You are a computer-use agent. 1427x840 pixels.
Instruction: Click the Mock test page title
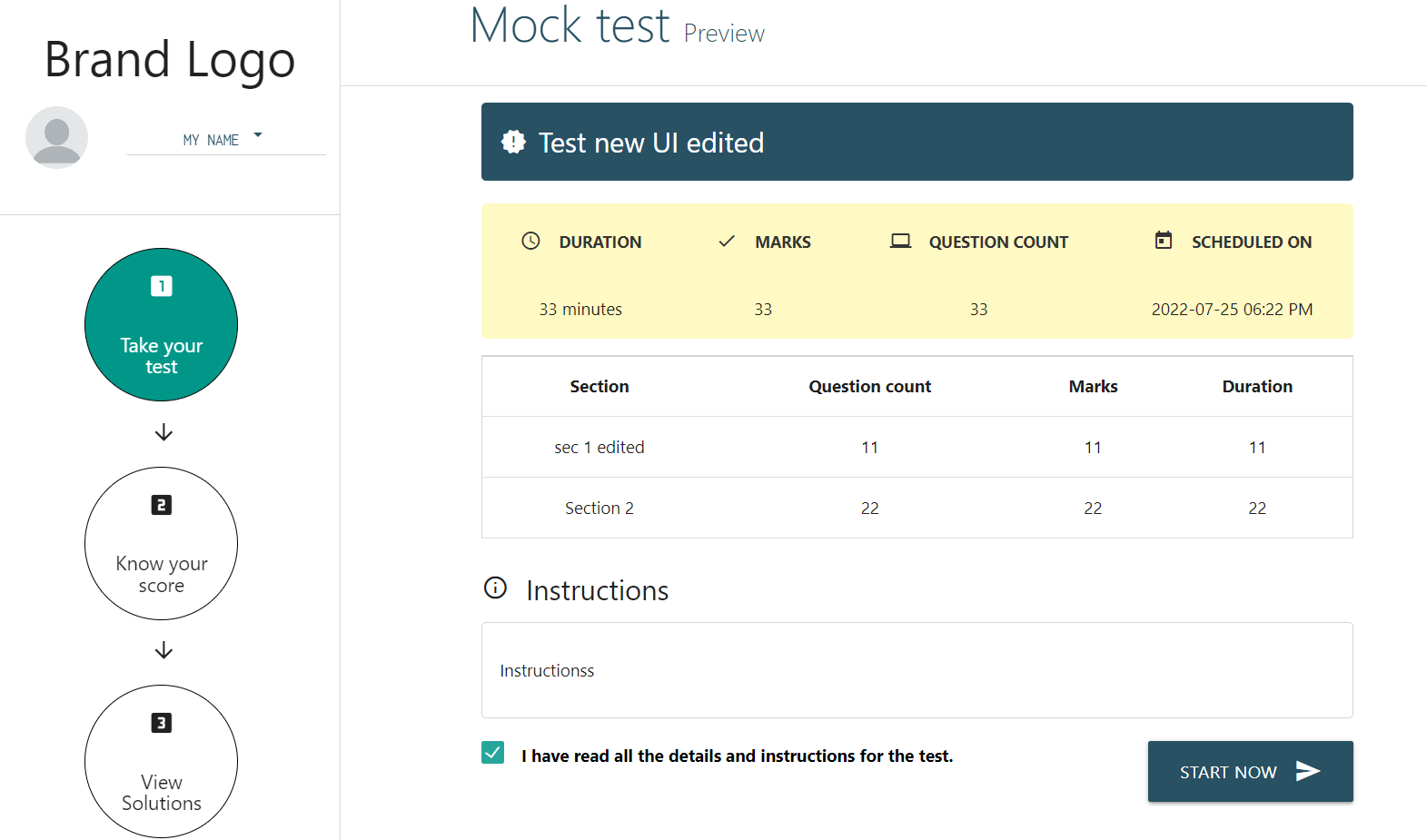(570, 25)
